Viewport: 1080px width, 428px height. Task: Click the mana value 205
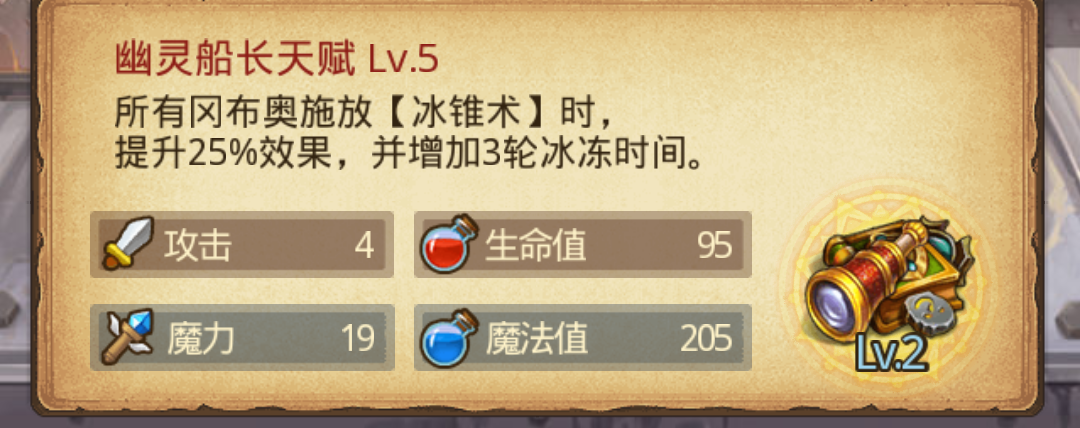click(x=706, y=338)
